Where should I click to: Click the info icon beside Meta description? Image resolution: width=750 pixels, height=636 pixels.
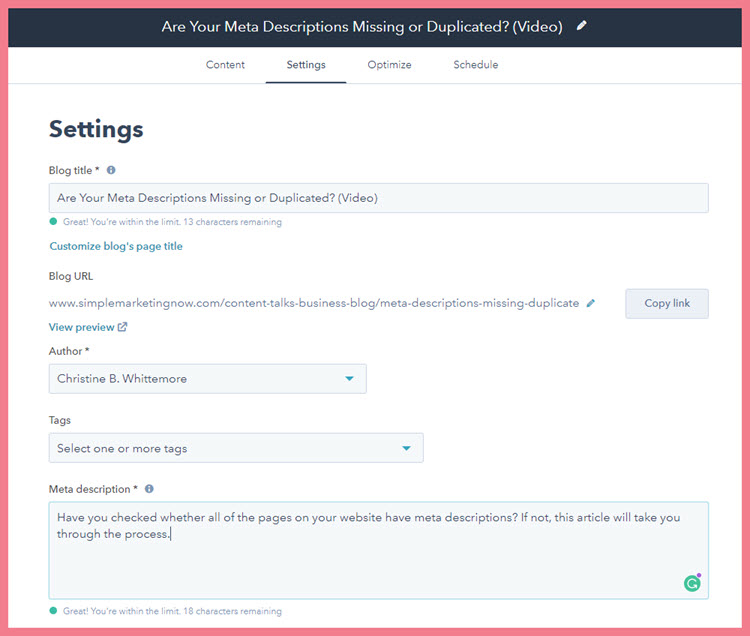pyautogui.click(x=149, y=489)
